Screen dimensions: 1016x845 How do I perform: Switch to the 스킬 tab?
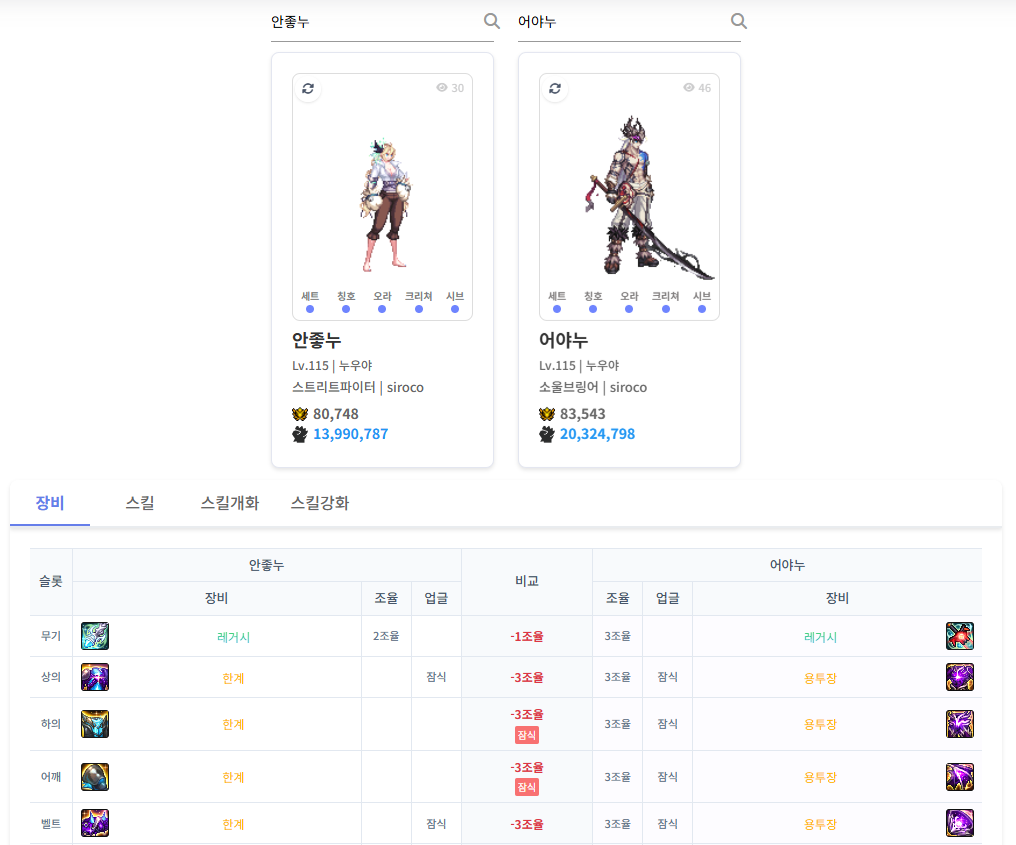coord(140,503)
